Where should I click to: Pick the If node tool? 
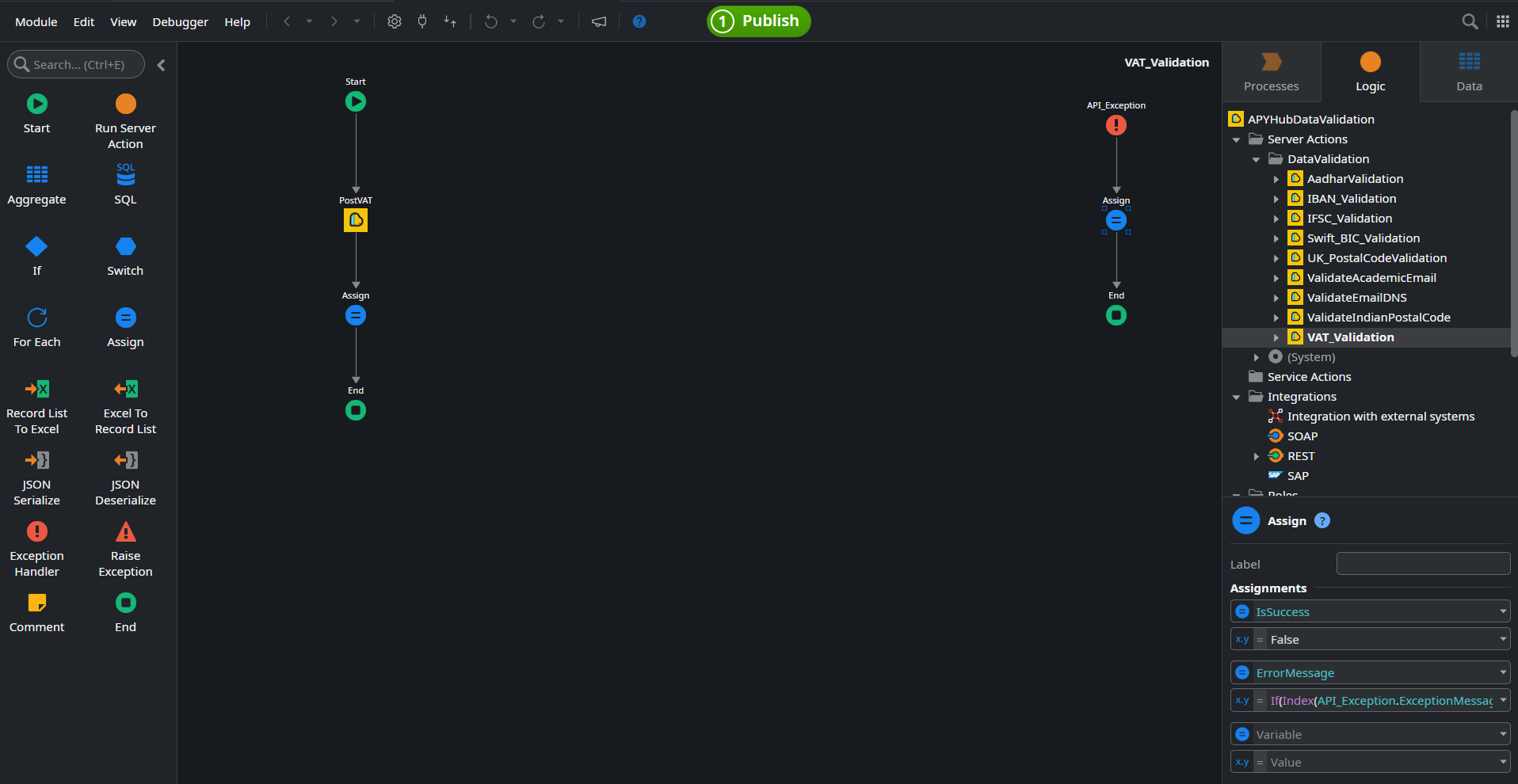point(36,257)
